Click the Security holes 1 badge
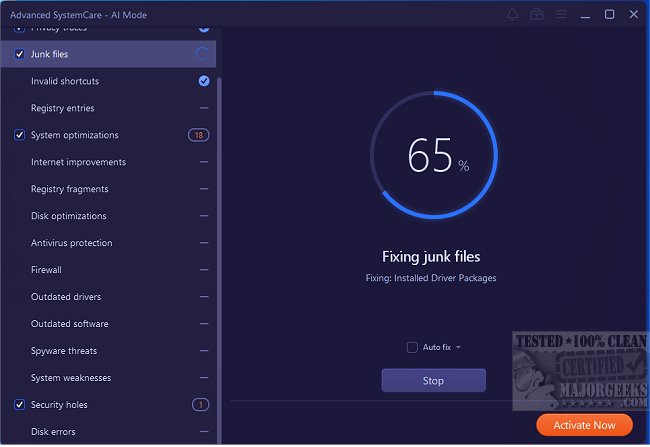 pyautogui.click(x=201, y=405)
